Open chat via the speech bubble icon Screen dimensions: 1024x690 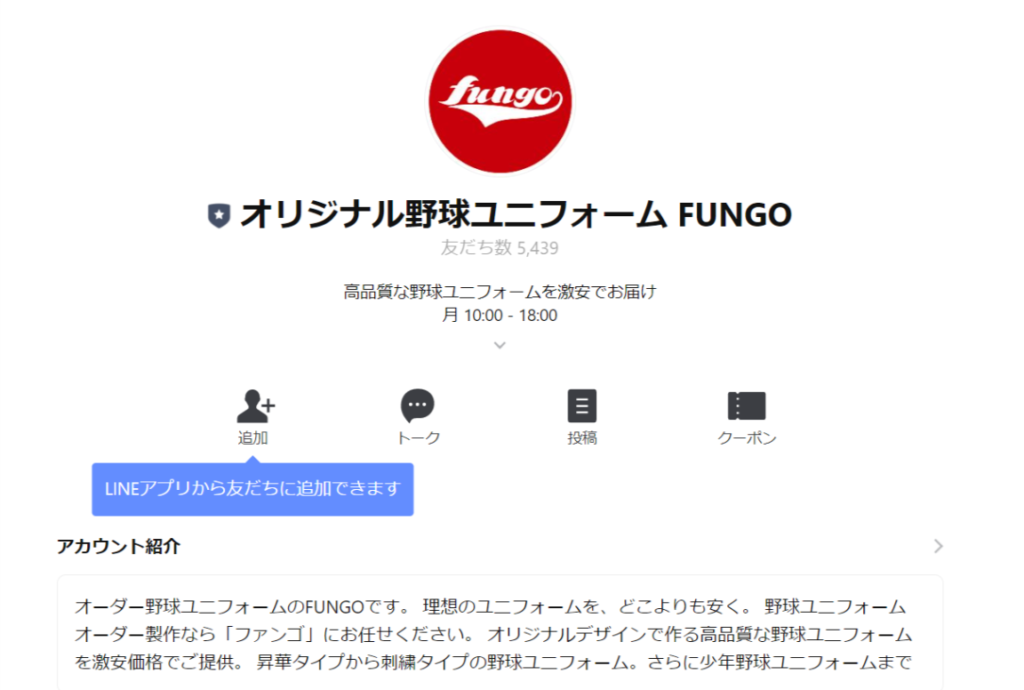point(417,405)
